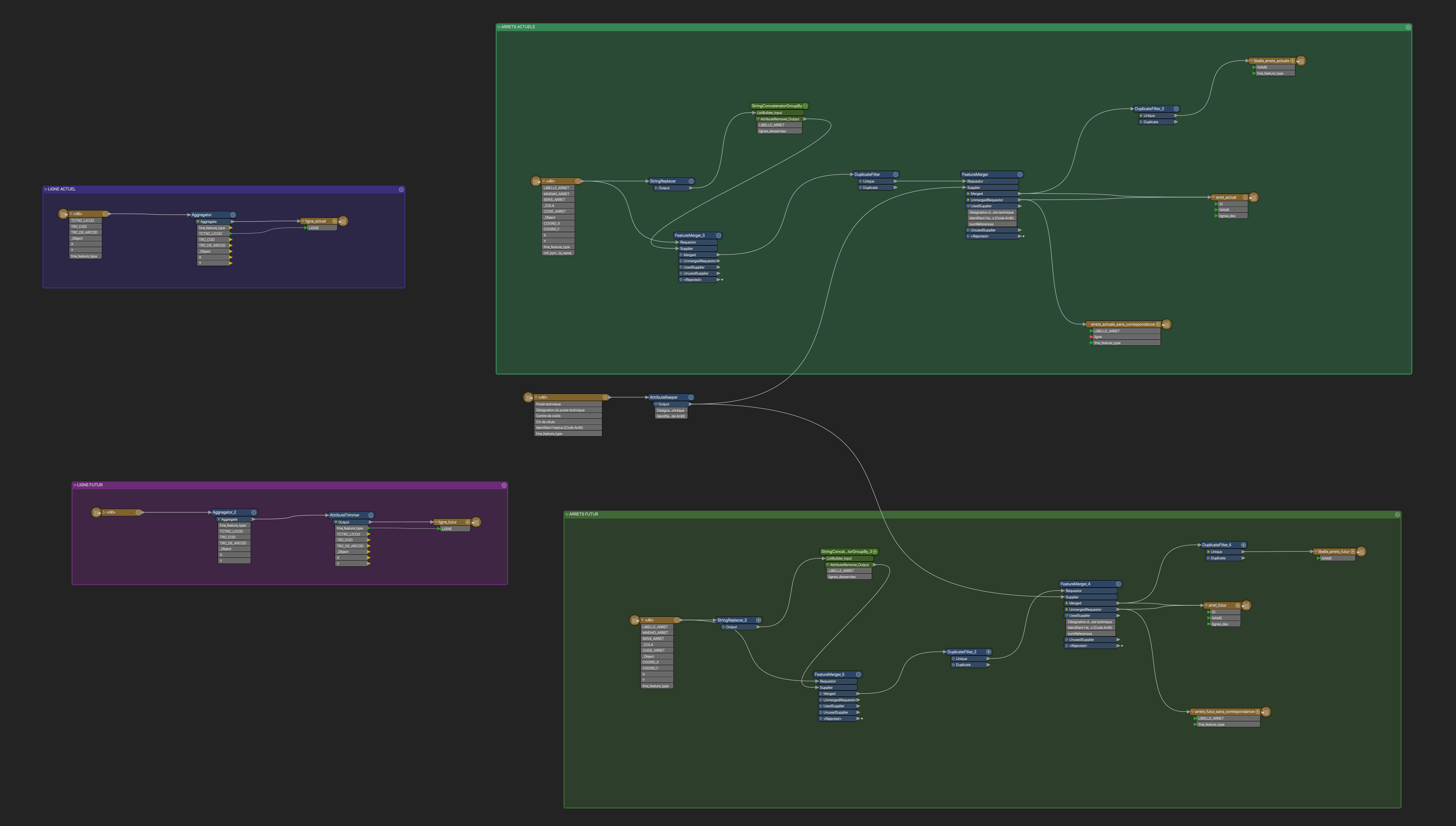Open AttributeKeeper parameters gear icon
Viewport: 1456px width, 826px height.
coord(691,398)
